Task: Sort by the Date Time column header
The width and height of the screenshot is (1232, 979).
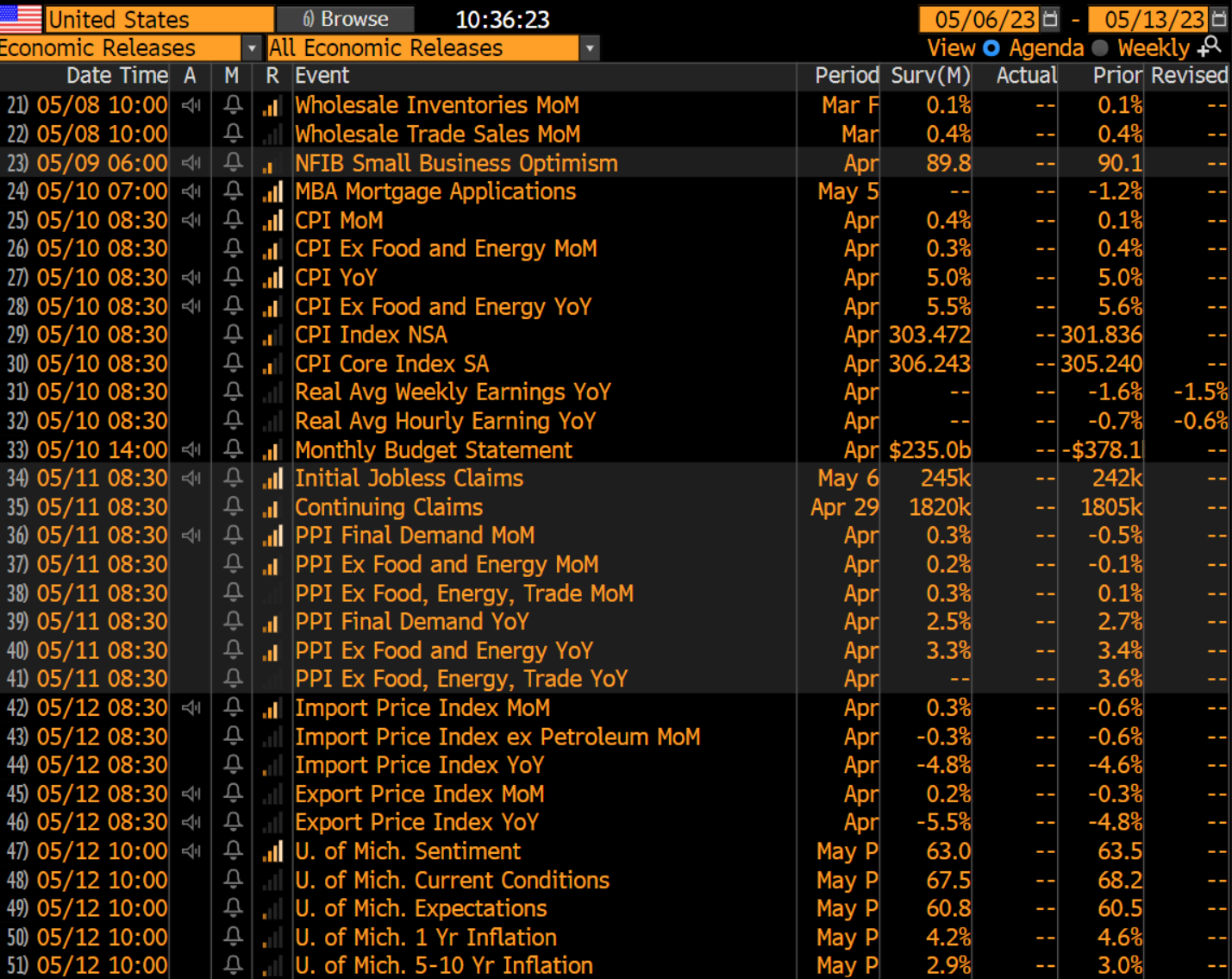Action: pos(117,76)
